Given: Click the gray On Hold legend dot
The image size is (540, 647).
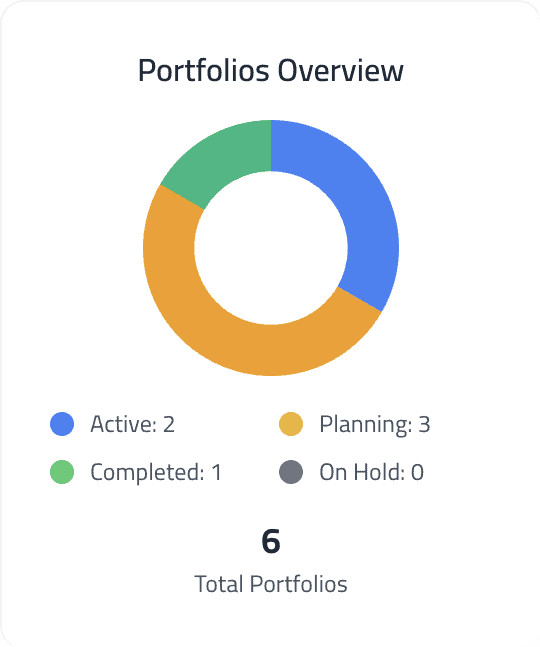Looking at the screenshot, I should pyautogui.click(x=291, y=472).
